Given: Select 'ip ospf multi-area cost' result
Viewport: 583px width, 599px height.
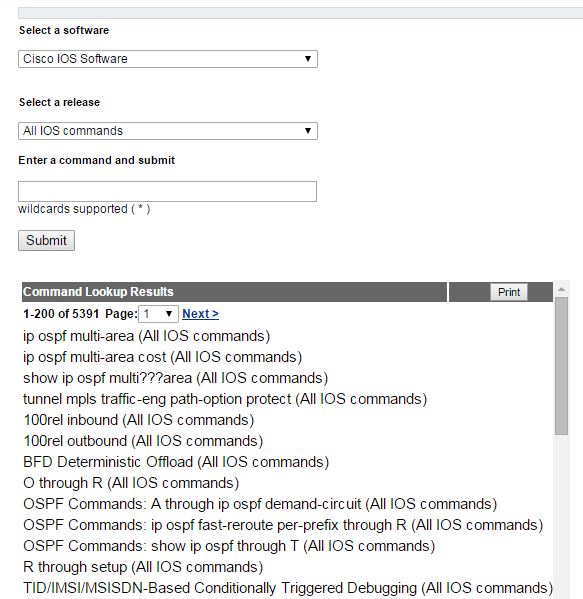Looking at the screenshot, I should [x=162, y=357].
